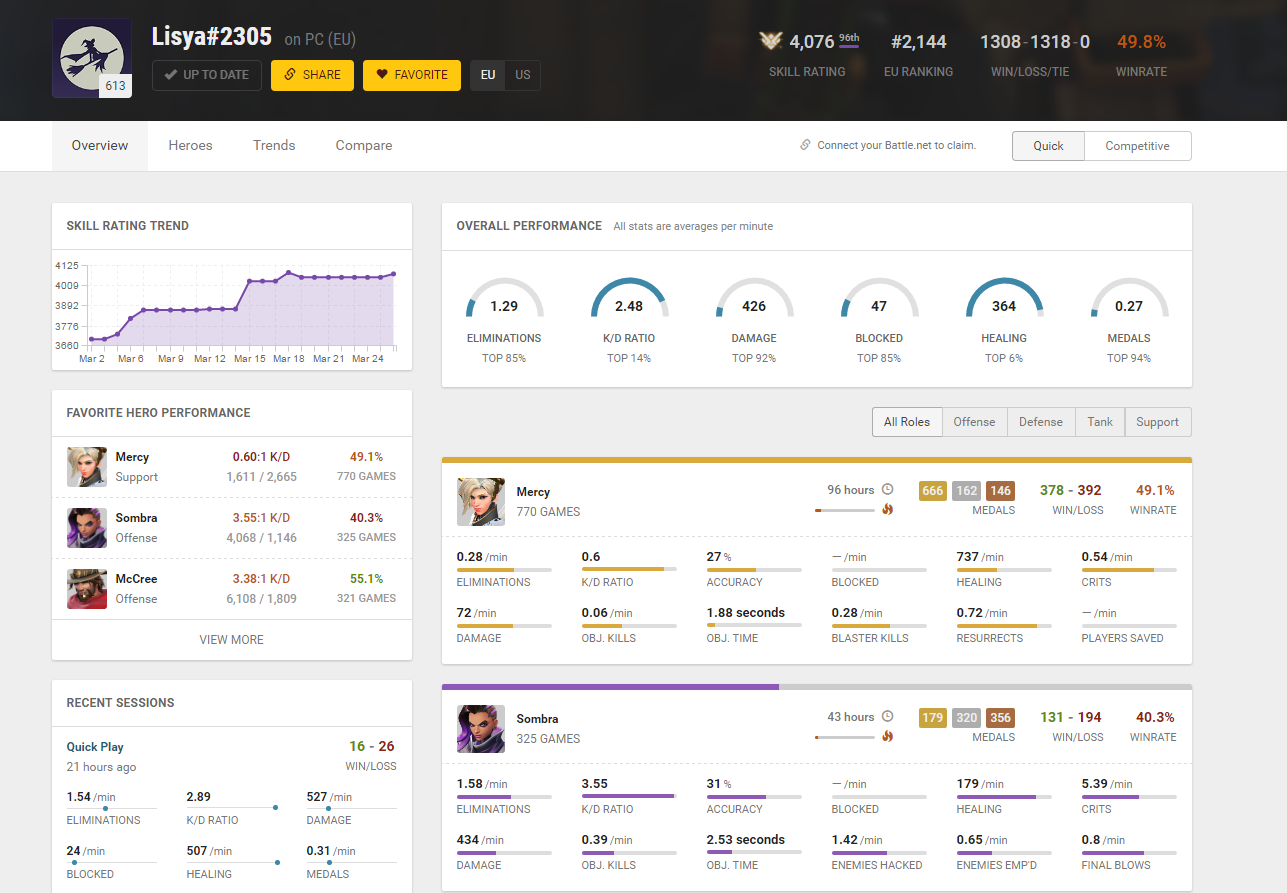This screenshot has width=1287, height=893.
Task: Click Sombra 40.3% winrate in favorites list
Action: click(367, 518)
